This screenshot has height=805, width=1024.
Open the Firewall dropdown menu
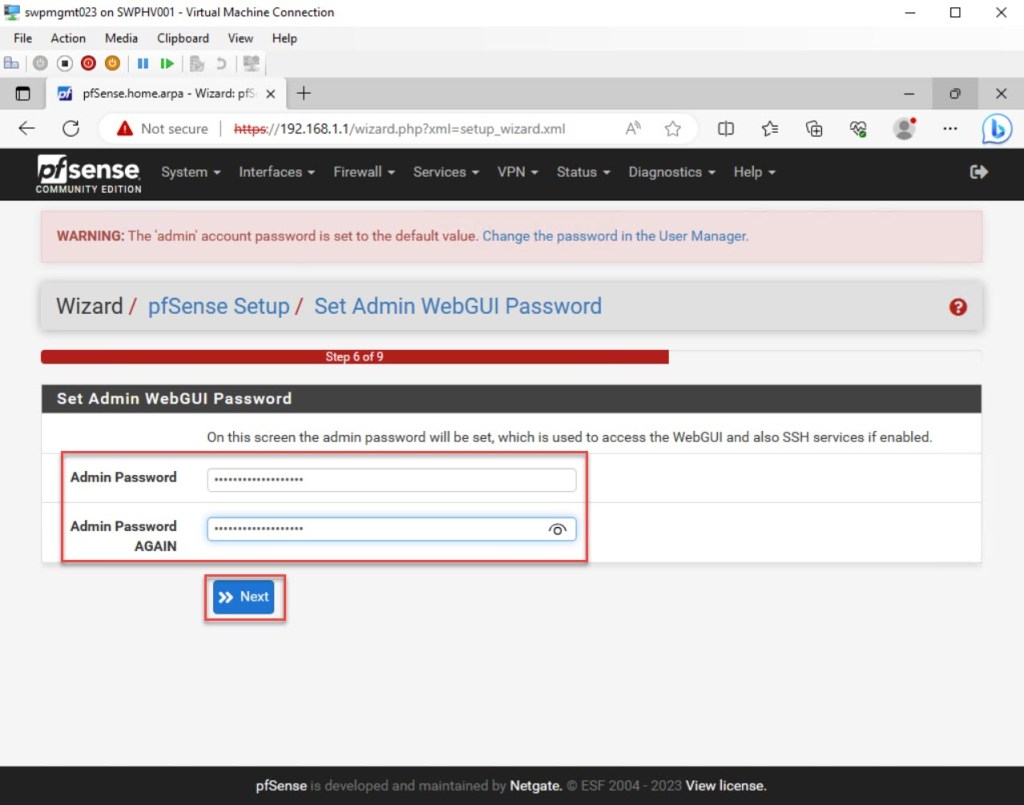tap(364, 172)
